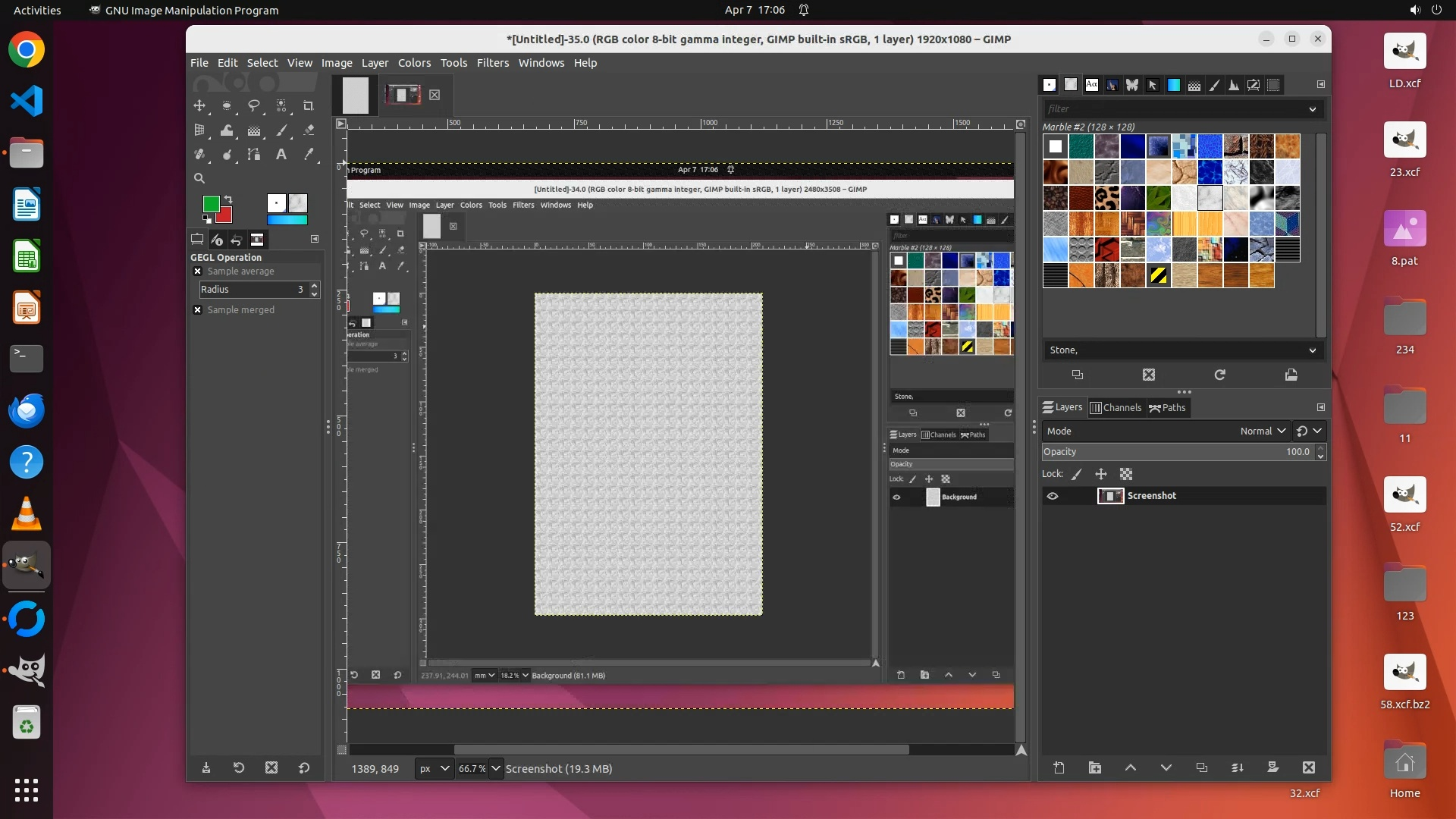Toggle the Sample average checkbox

pyautogui.click(x=198, y=271)
